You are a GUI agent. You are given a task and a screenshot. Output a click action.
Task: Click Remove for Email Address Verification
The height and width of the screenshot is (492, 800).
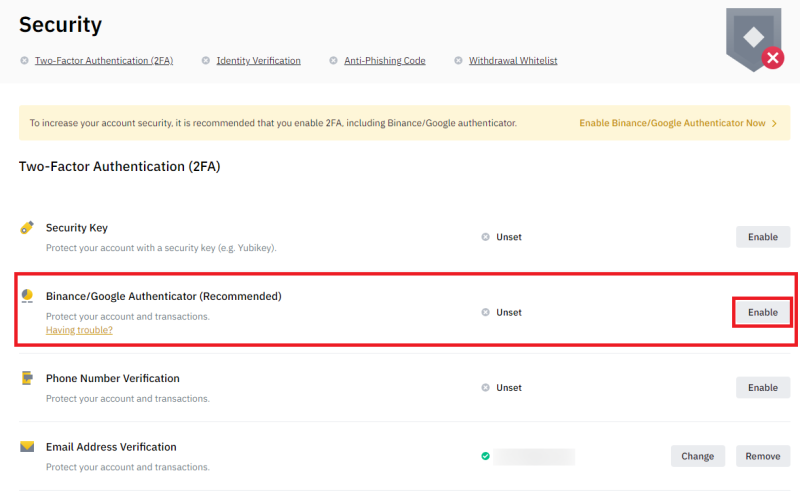pyautogui.click(x=763, y=456)
